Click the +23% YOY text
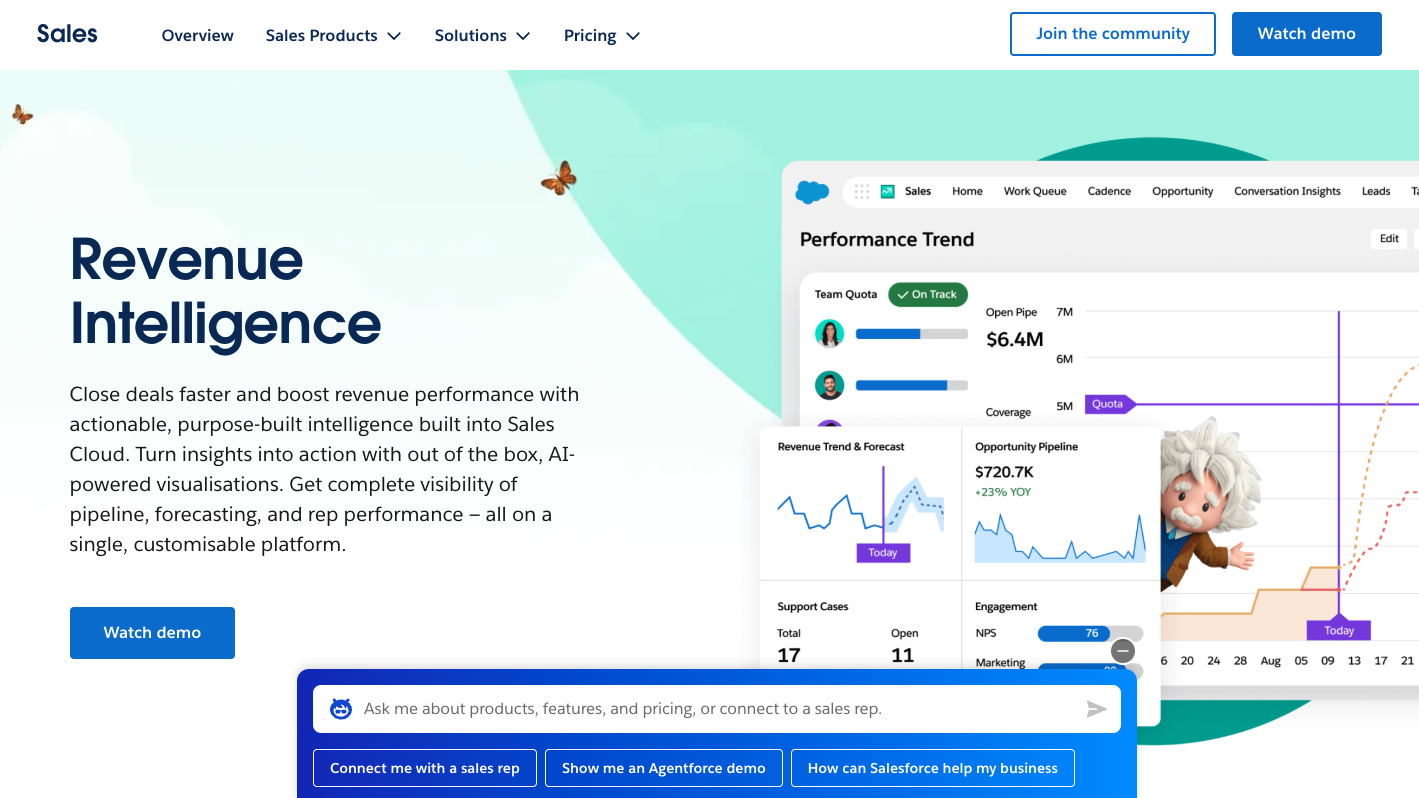The height and width of the screenshot is (798, 1419). [x=1003, y=492]
